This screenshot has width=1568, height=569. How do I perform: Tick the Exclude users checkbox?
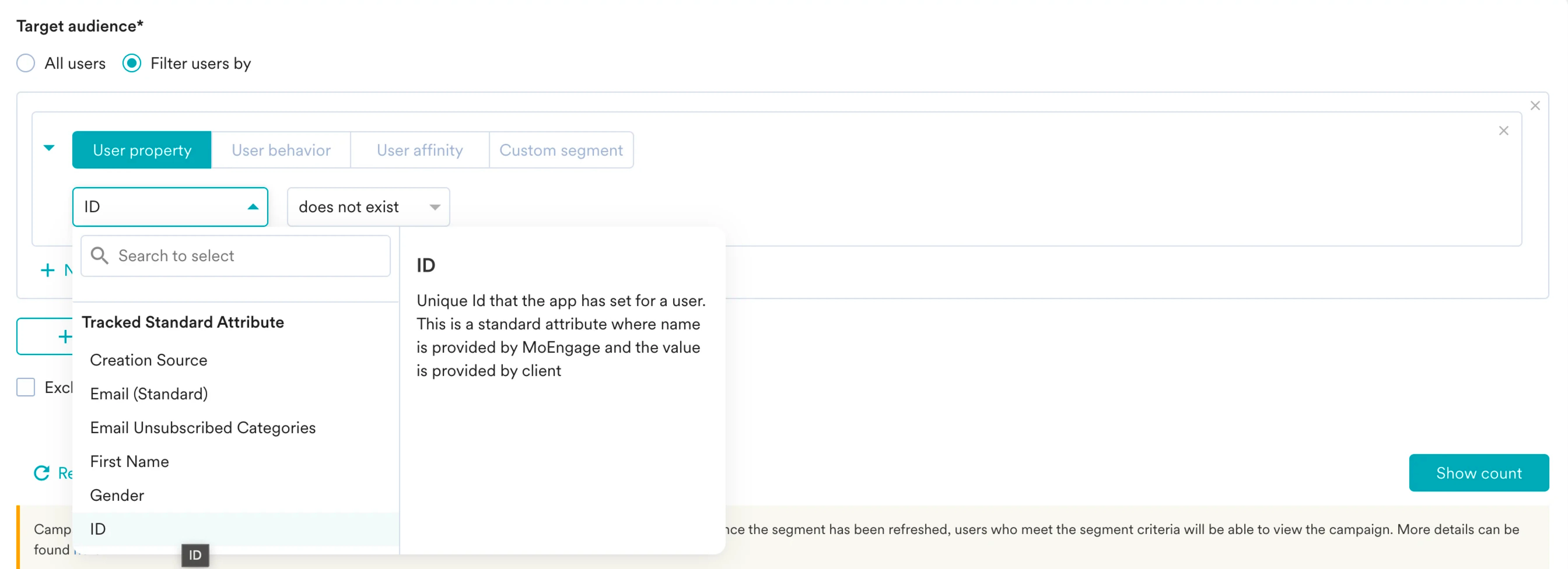tap(26, 387)
